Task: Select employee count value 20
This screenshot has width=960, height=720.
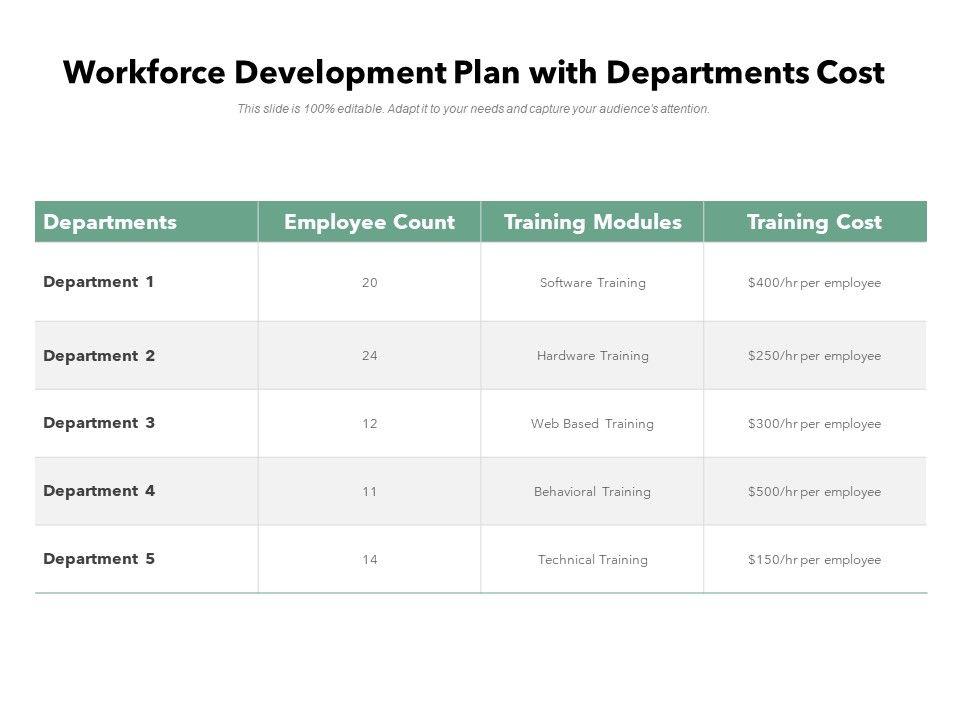Action: [369, 283]
